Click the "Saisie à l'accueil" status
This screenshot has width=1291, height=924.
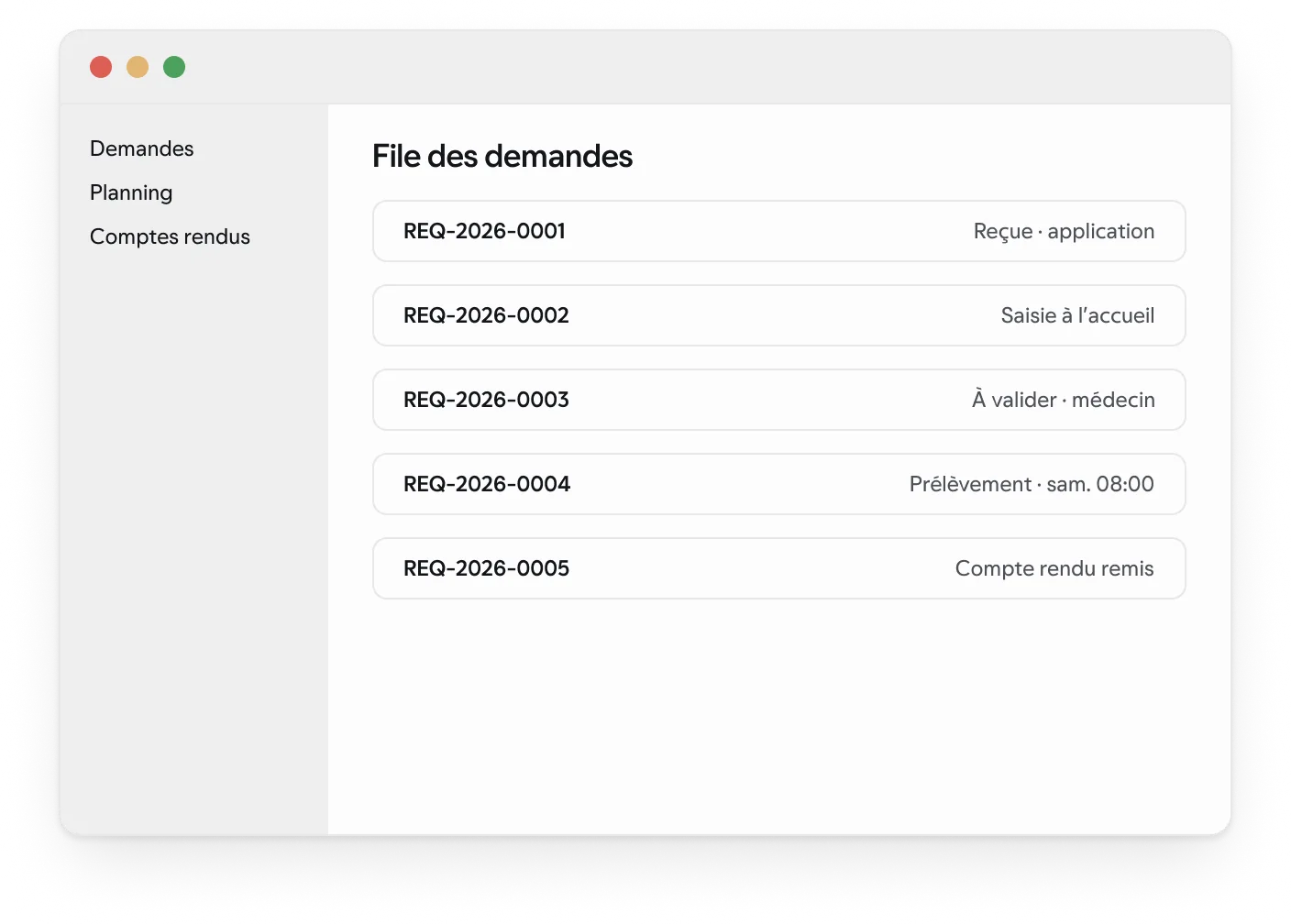pos(1077,315)
